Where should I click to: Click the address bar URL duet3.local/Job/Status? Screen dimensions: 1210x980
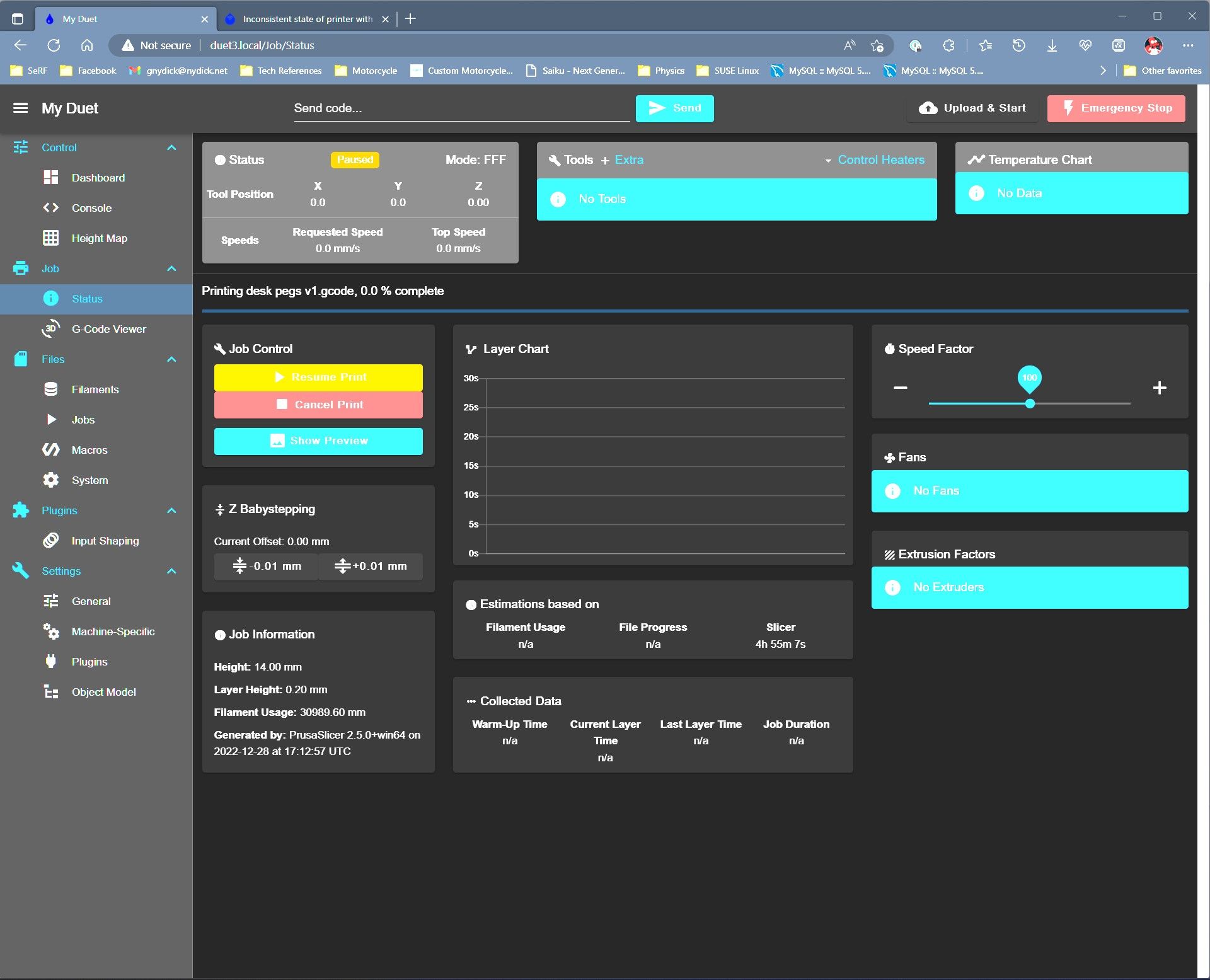point(262,45)
